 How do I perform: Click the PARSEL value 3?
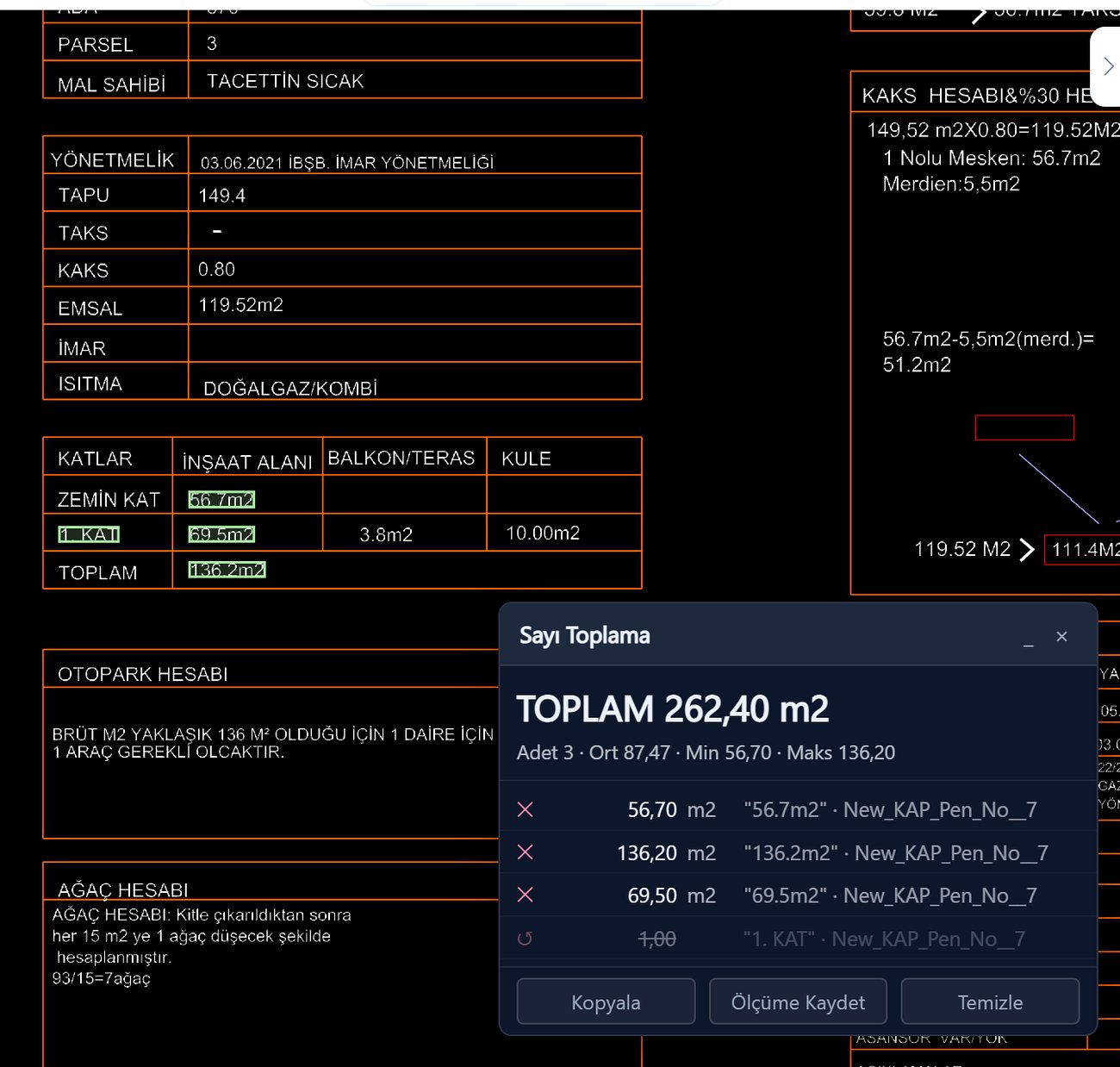212,44
